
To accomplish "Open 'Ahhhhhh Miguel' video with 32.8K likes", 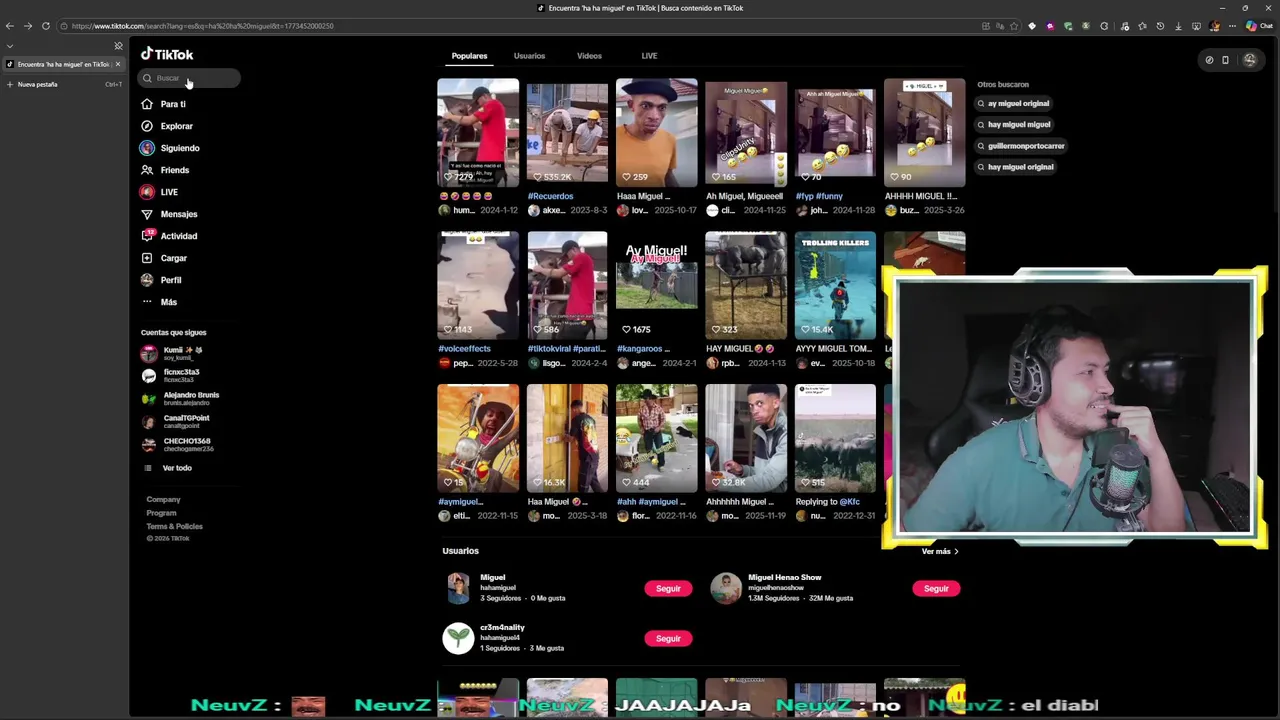I will coord(746,439).
